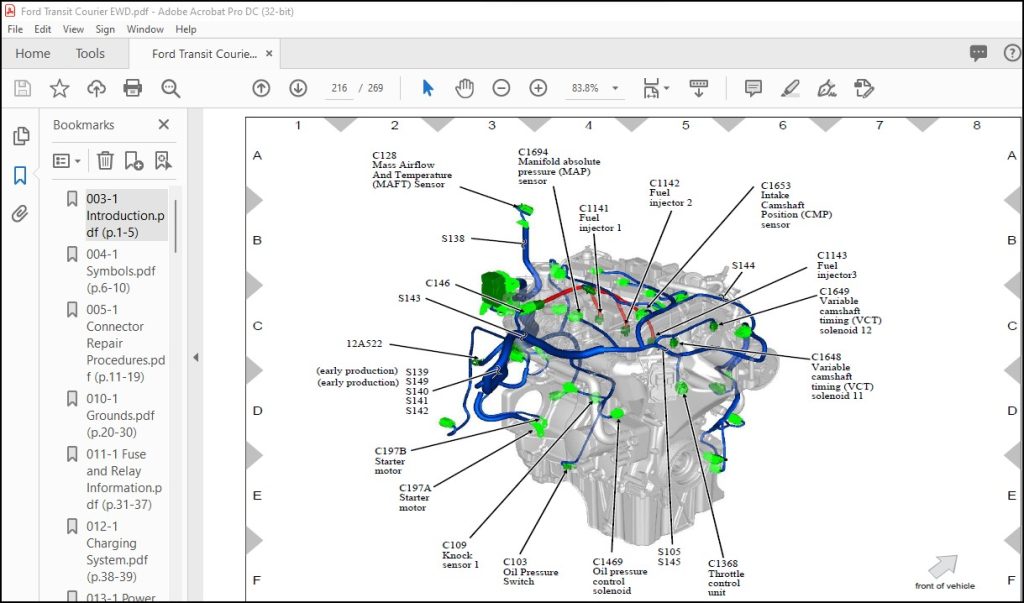Open the File menu
1024x603 pixels.
(x=15, y=29)
